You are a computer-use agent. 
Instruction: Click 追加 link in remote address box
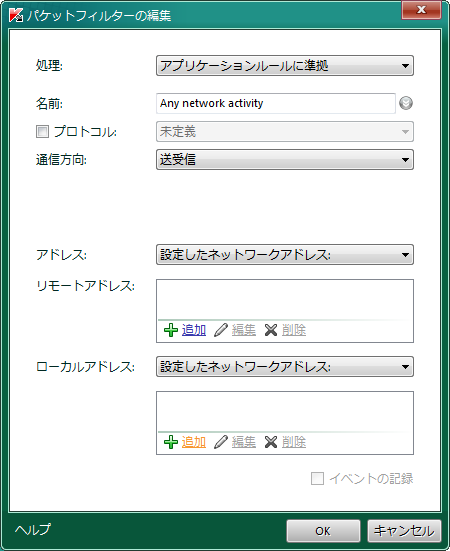point(194,330)
